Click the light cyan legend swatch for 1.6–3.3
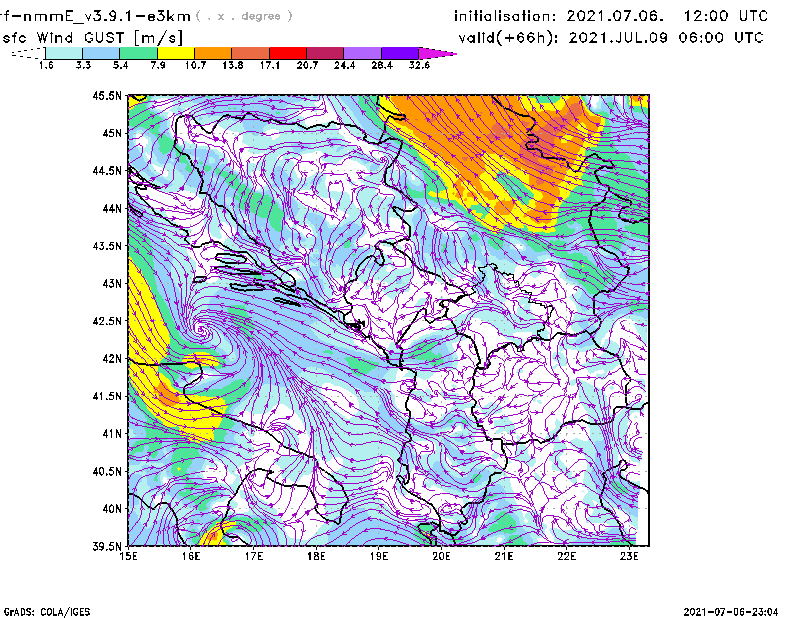 click(x=64, y=53)
